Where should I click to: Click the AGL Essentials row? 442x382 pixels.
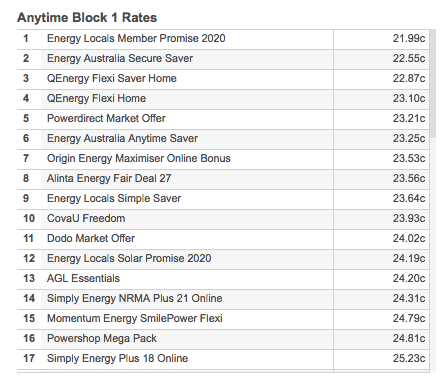(223, 279)
